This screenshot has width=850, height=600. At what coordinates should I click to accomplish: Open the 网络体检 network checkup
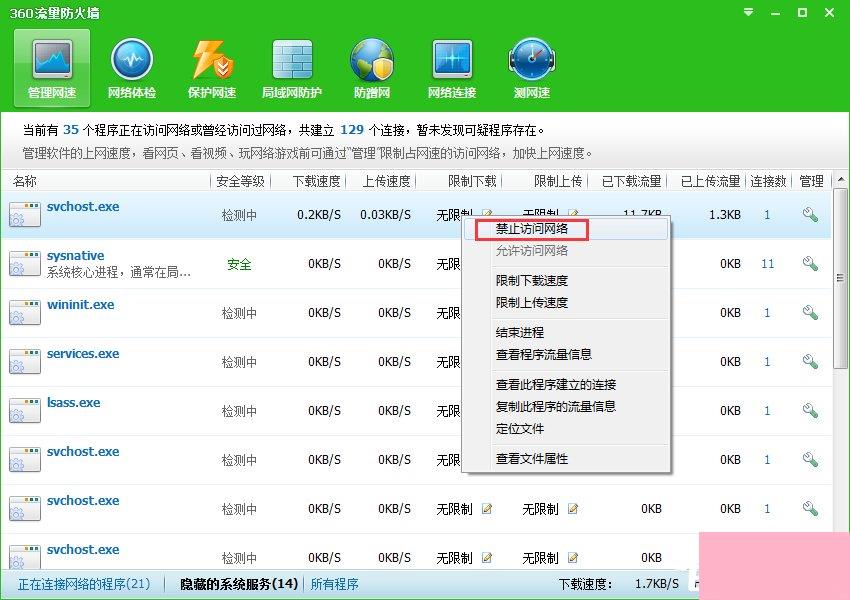[x=132, y=68]
